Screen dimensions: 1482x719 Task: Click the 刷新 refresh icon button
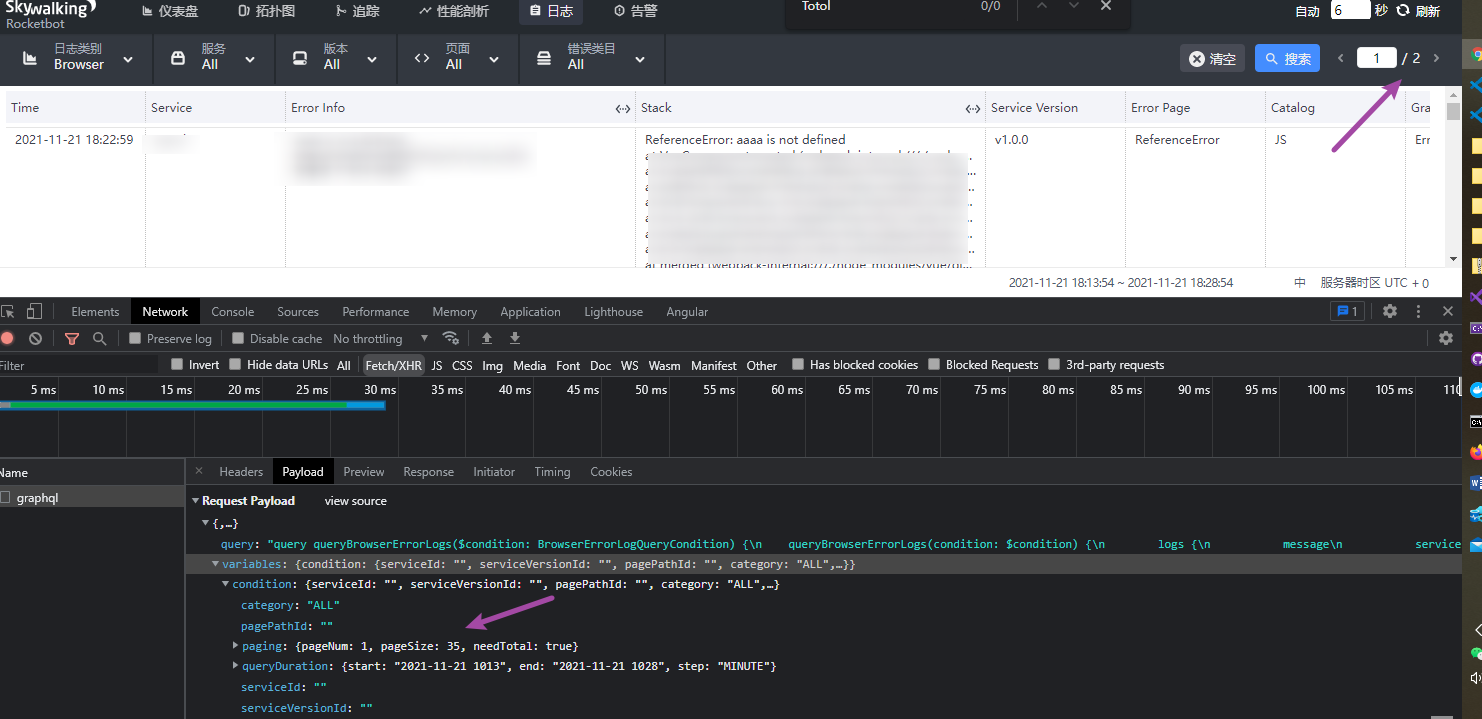[x=1403, y=10]
